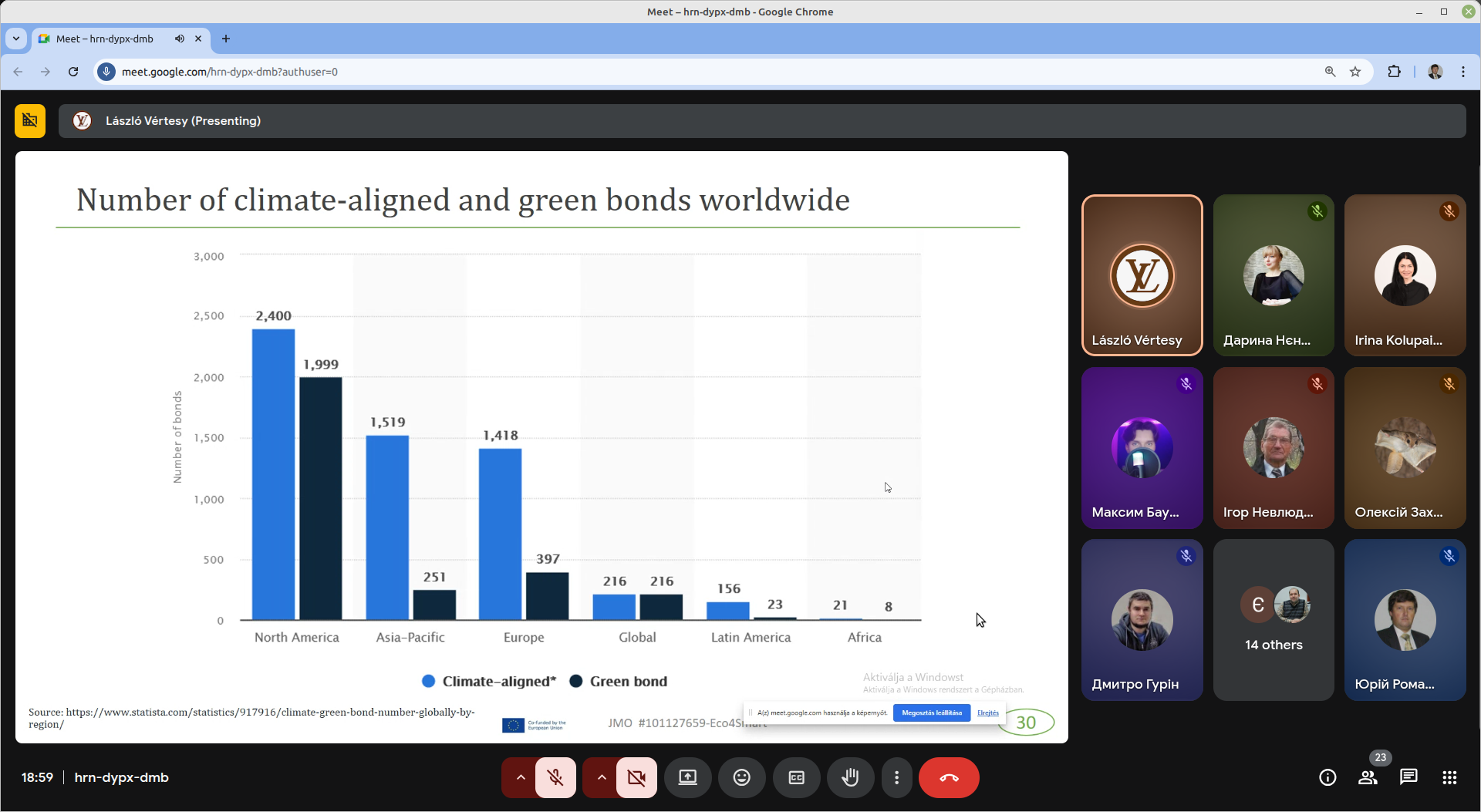
Task: Click the Elrejtés link
Action: [x=987, y=713]
